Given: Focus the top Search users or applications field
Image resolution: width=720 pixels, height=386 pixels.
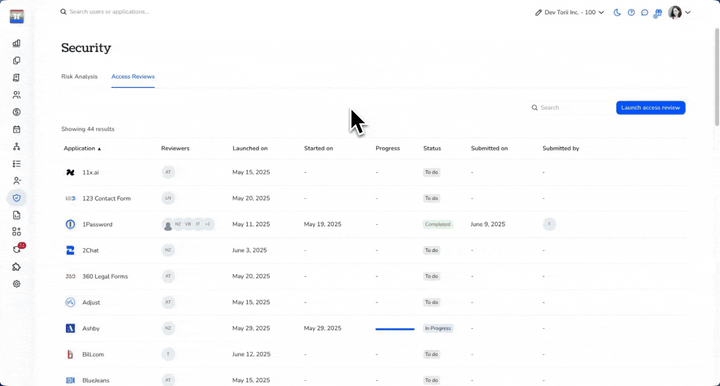Looking at the screenshot, I should coord(109,12).
